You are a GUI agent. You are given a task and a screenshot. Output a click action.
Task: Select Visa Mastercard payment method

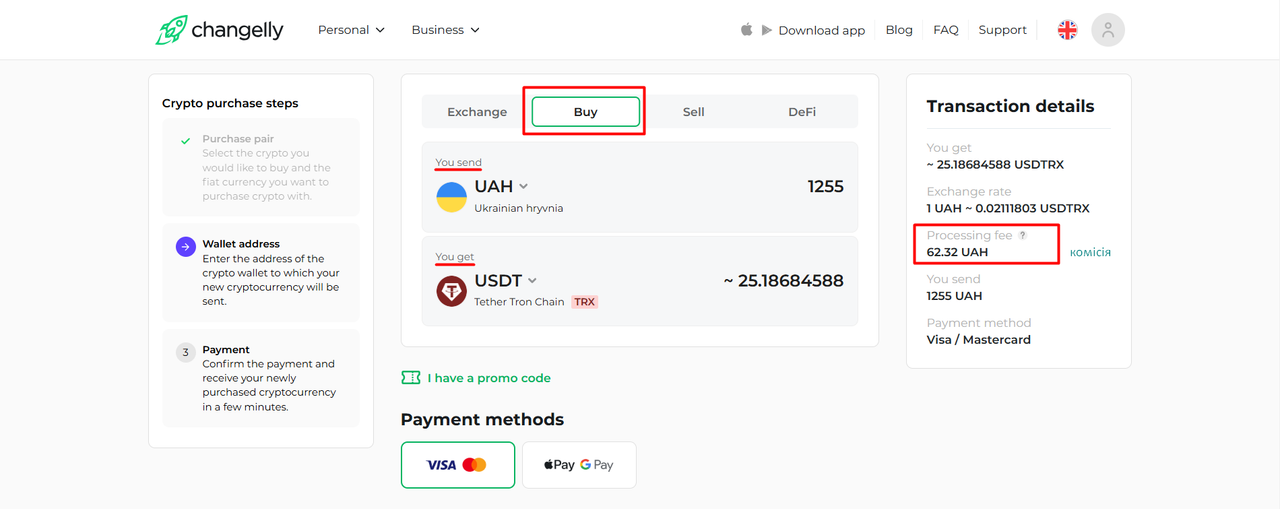point(458,465)
